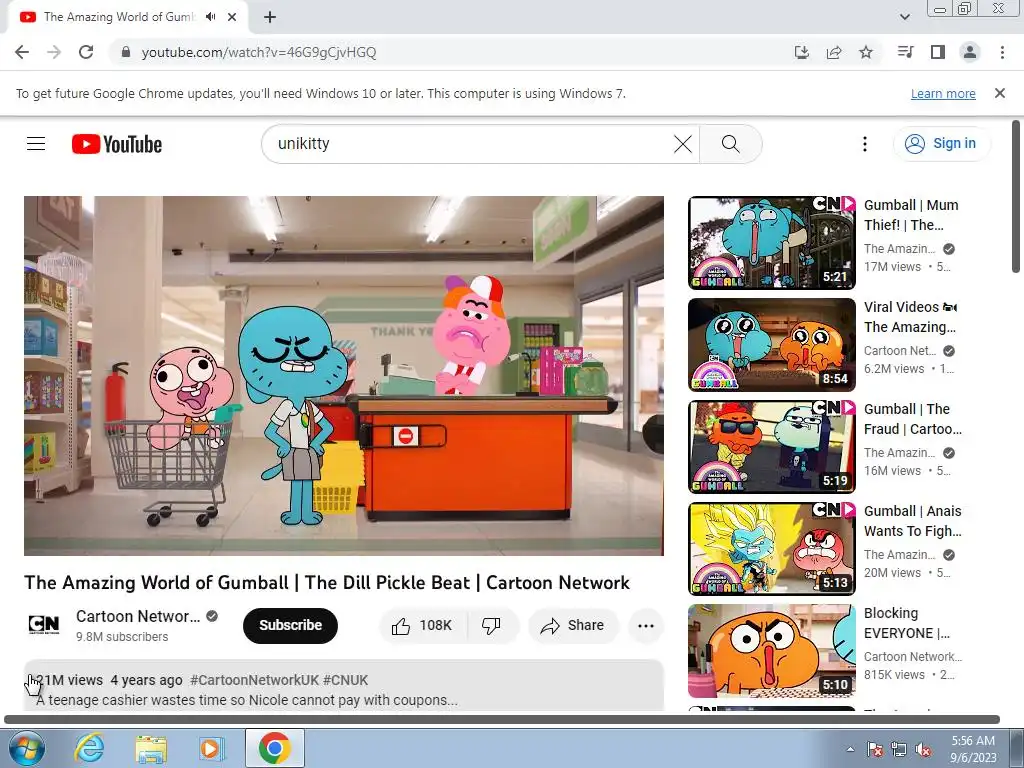Close the Amazing World of Gumball tab
Image resolution: width=1024 pixels, height=768 pixels.
tap(232, 17)
